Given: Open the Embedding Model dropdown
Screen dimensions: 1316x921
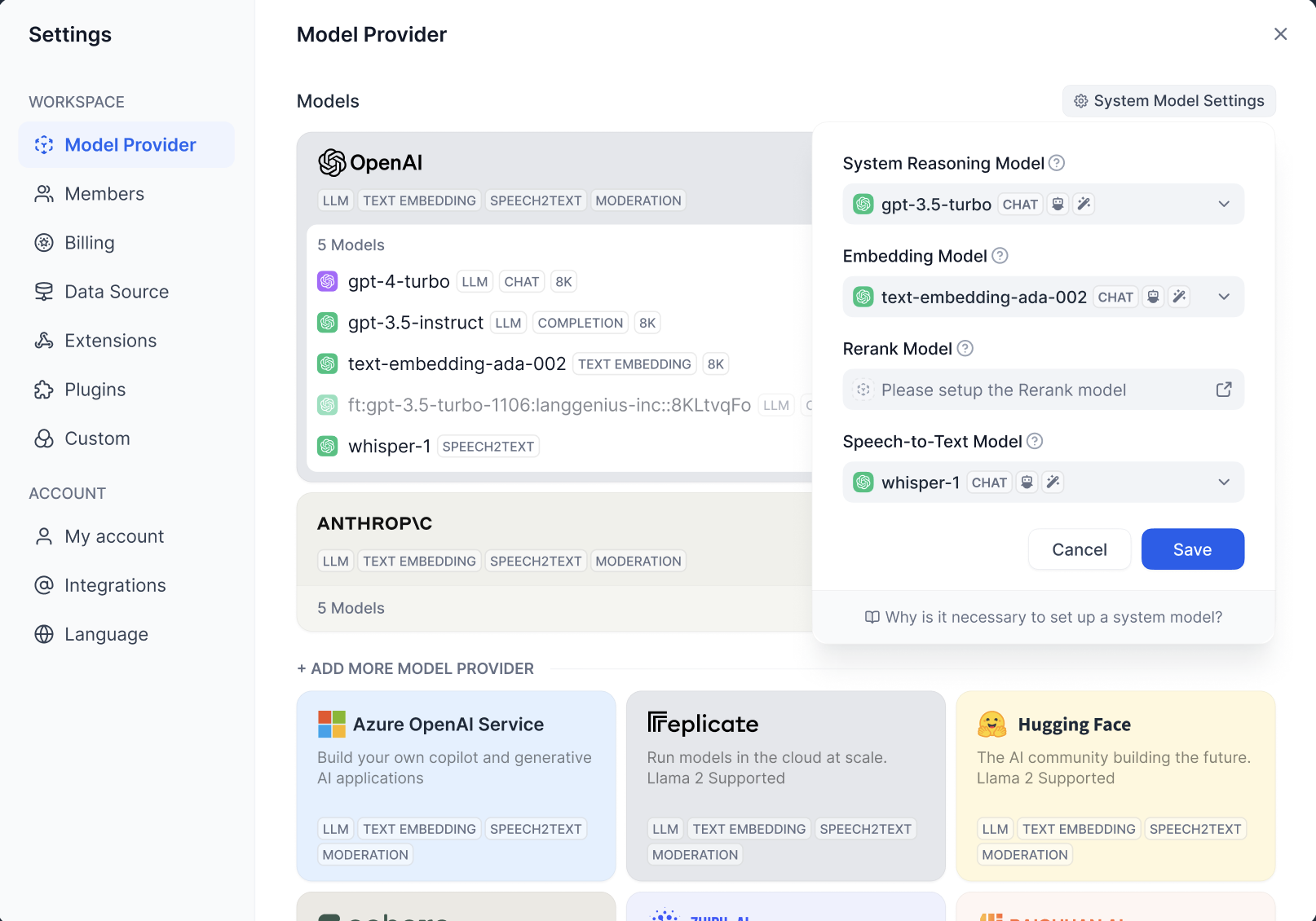Looking at the screenshot, I should (1223, 297).
